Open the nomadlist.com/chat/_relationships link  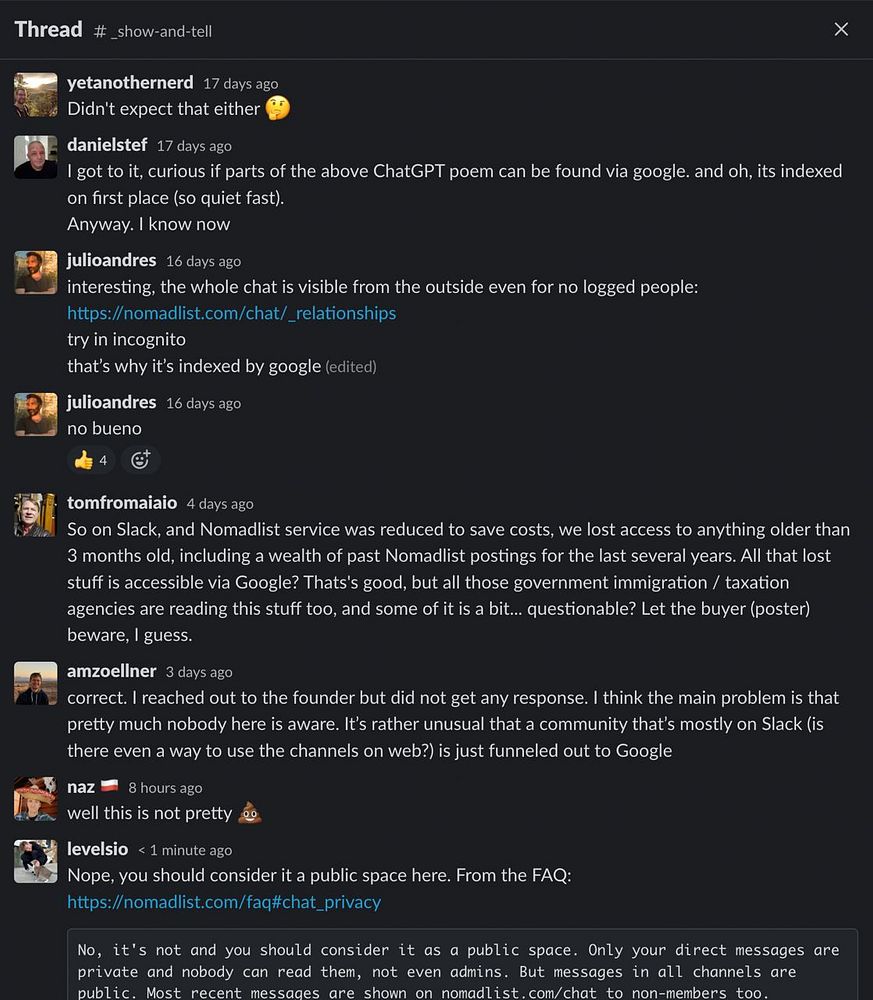coord(231,313)
